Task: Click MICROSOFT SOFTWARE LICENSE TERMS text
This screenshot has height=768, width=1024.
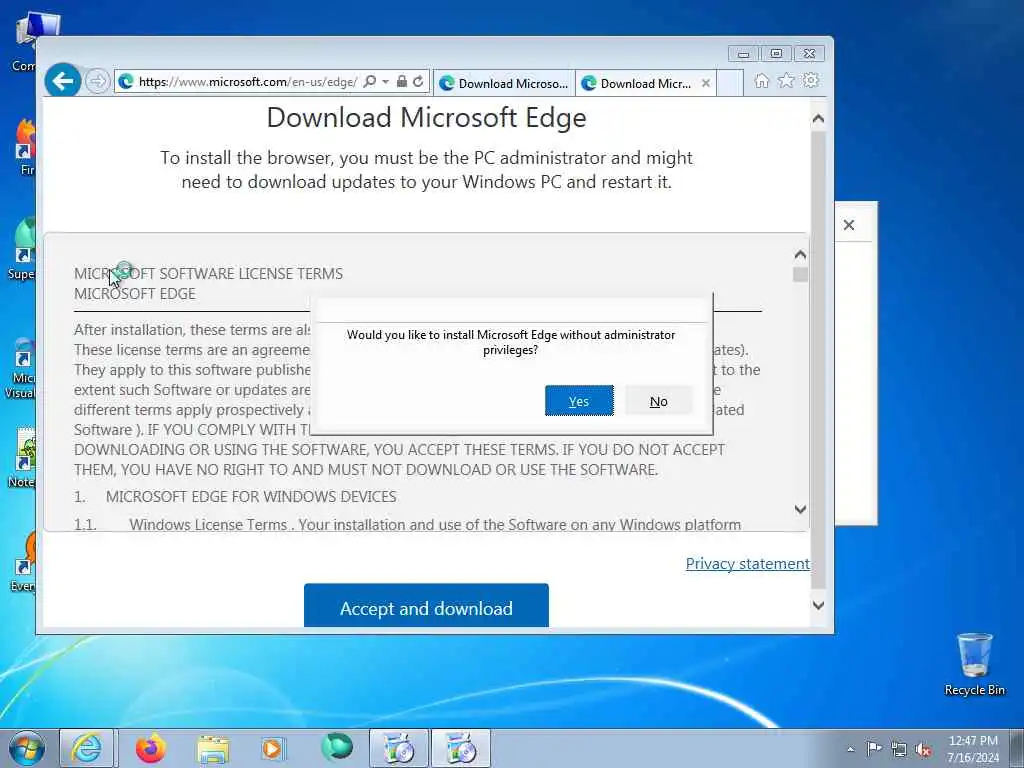Action: pyautogui.click(x=208, y=274)
